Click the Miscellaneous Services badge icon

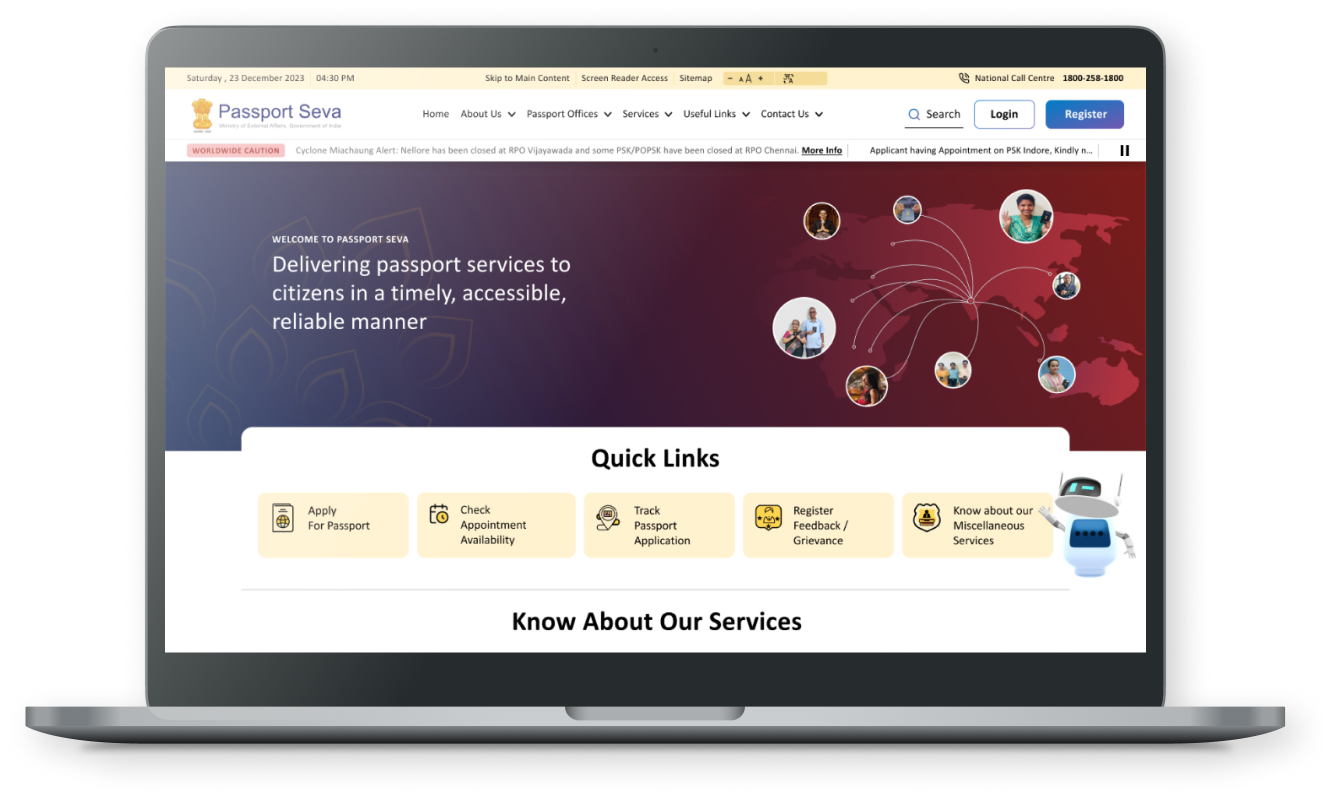click(x=927, y=517)
